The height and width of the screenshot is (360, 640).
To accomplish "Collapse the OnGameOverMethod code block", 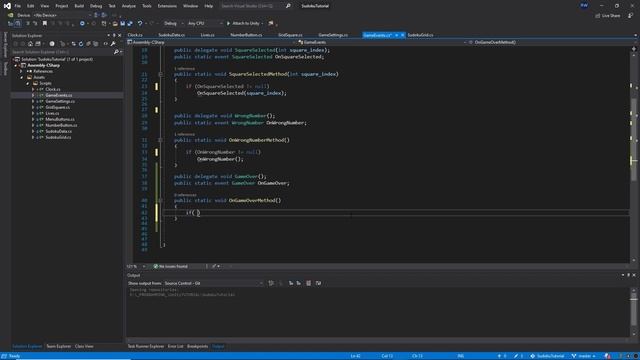I will point(160,200).
